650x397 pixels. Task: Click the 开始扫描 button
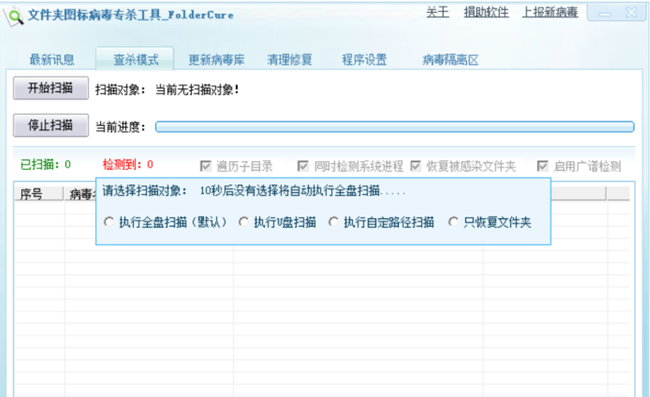click(x=51, y=88)
